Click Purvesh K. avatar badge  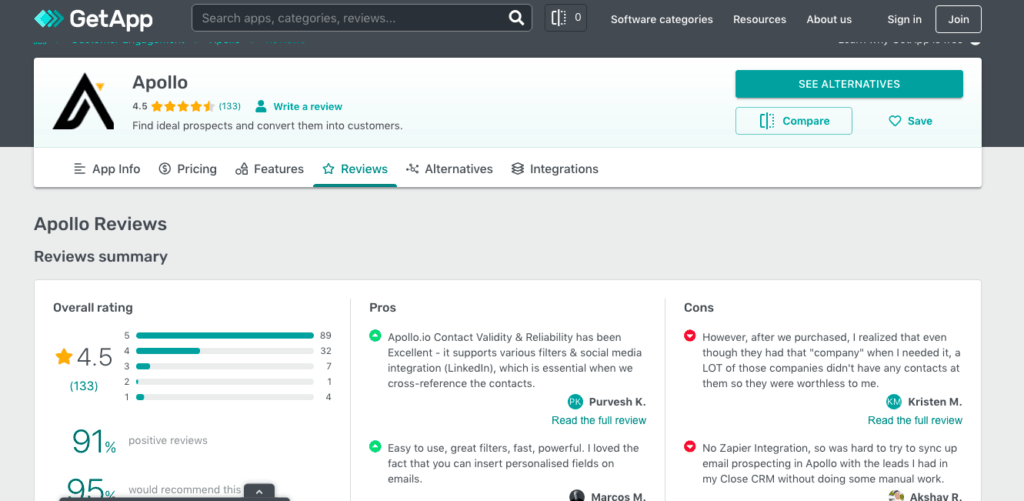(x=575, y=402)
